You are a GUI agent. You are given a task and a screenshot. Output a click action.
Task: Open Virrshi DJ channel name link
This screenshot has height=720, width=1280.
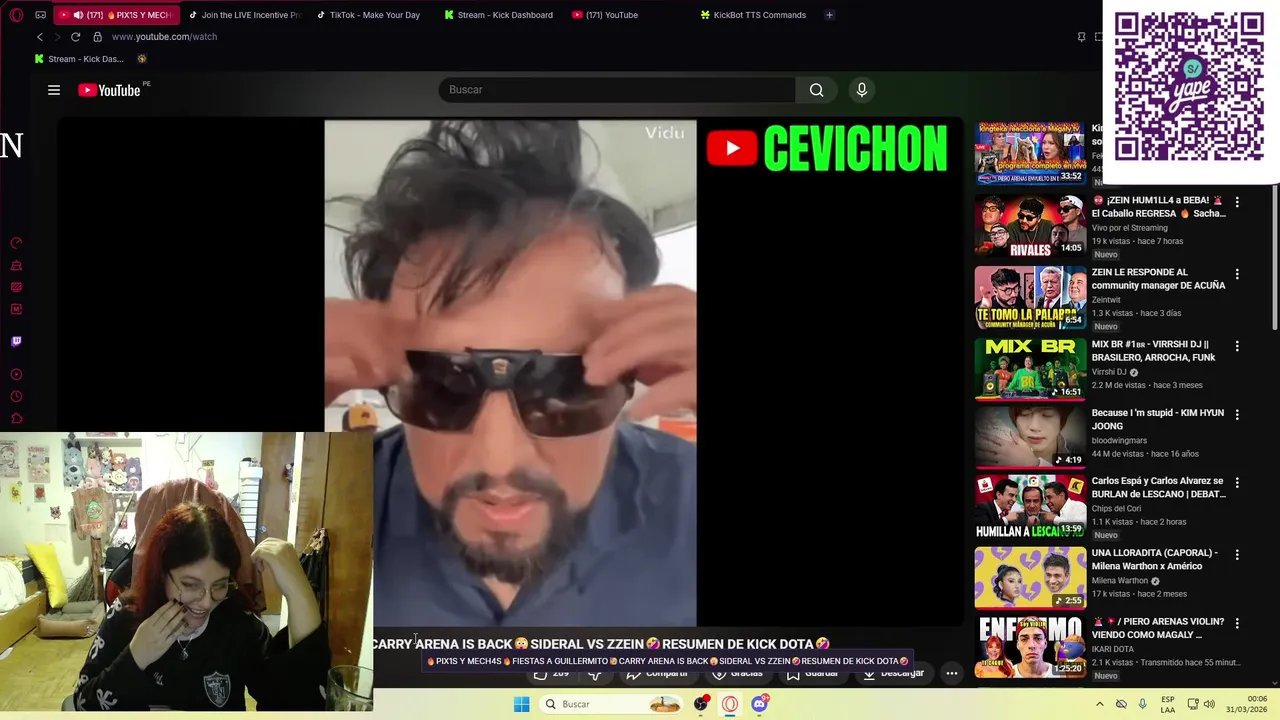[1109, 372]
